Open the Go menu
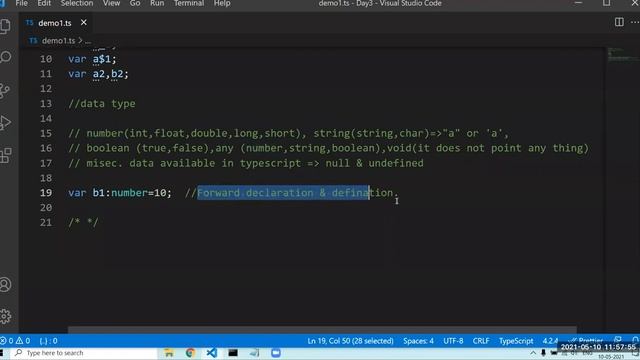Screen dimensions: 640x360 pyautogui.click(x=135, y=3)
